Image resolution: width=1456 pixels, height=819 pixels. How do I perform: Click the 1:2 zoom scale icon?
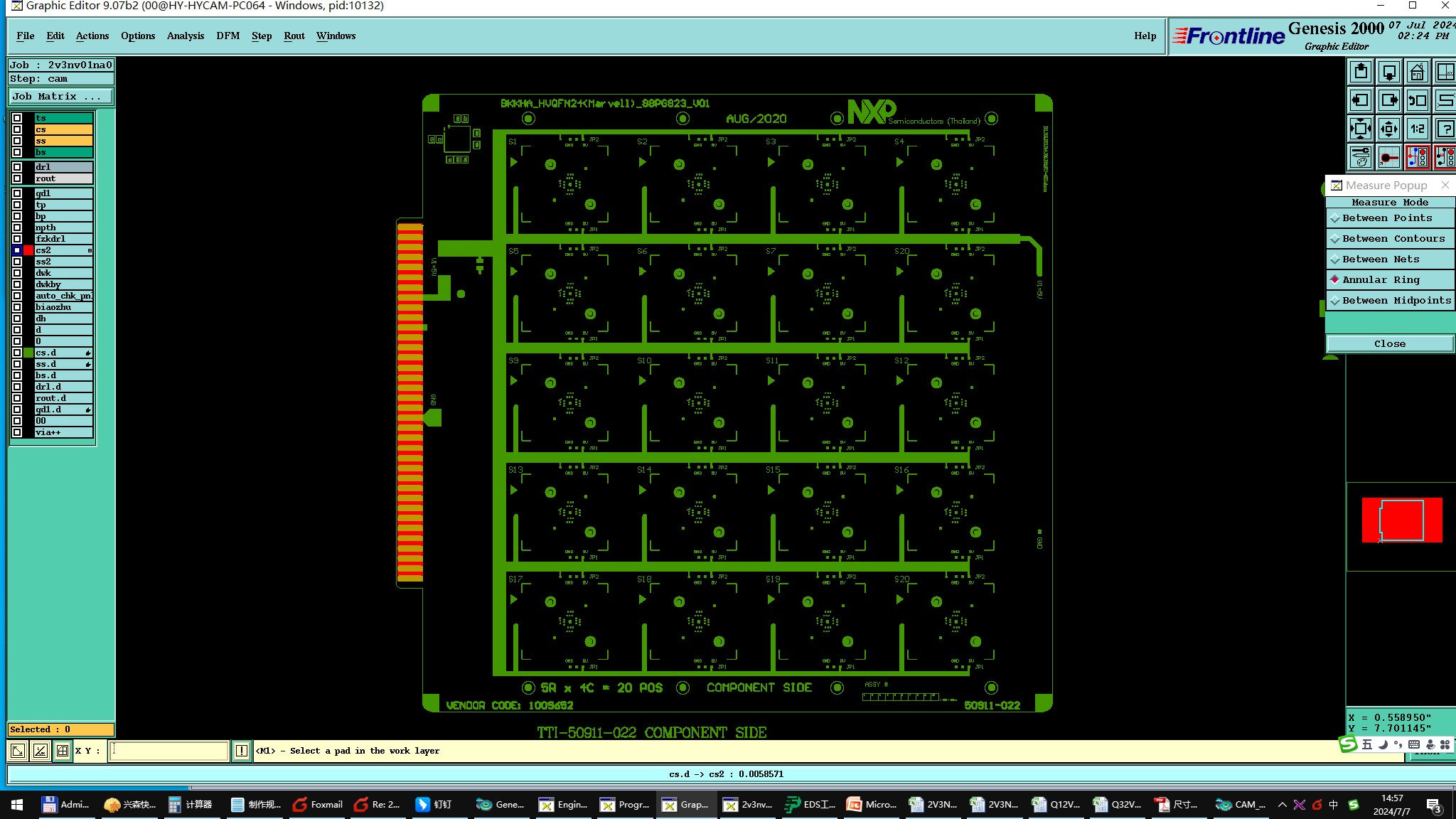coord(1418,129)
